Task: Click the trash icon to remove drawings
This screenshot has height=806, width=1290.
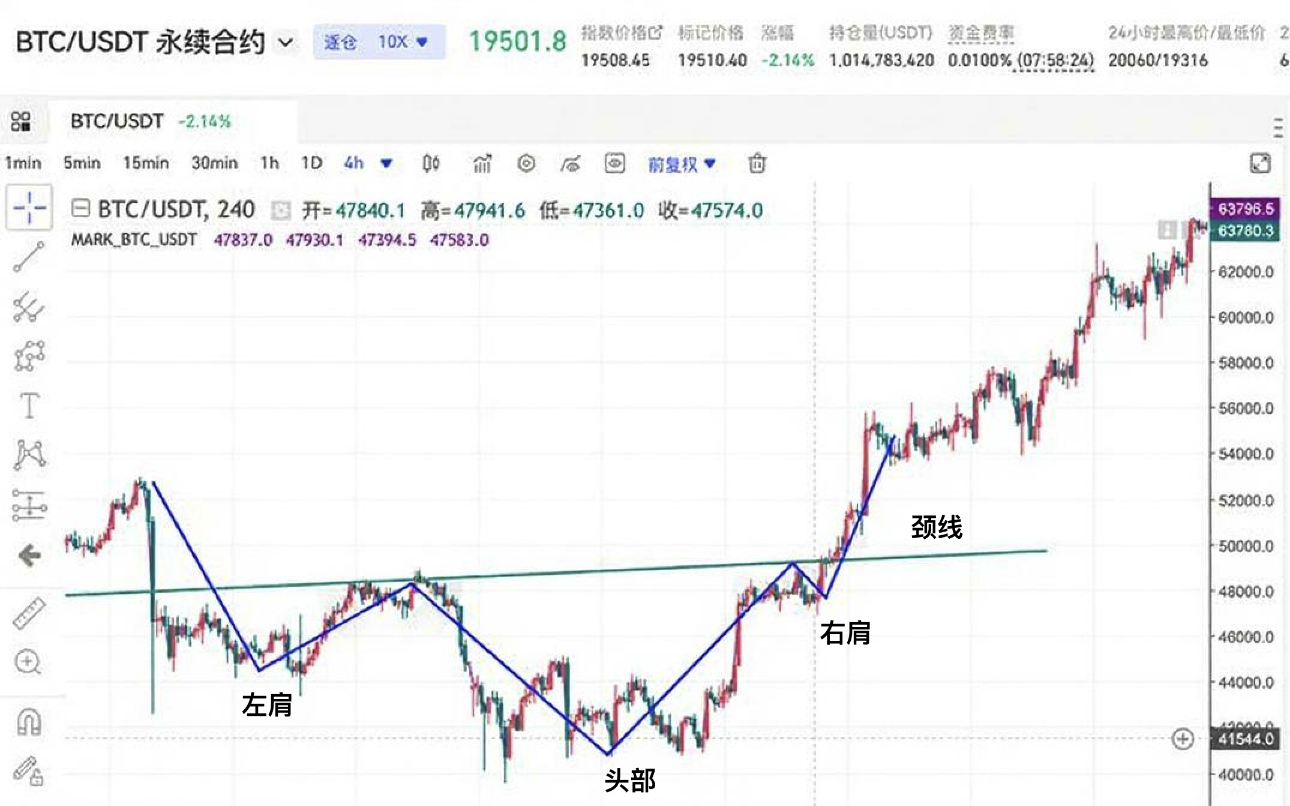Action: 758,164
